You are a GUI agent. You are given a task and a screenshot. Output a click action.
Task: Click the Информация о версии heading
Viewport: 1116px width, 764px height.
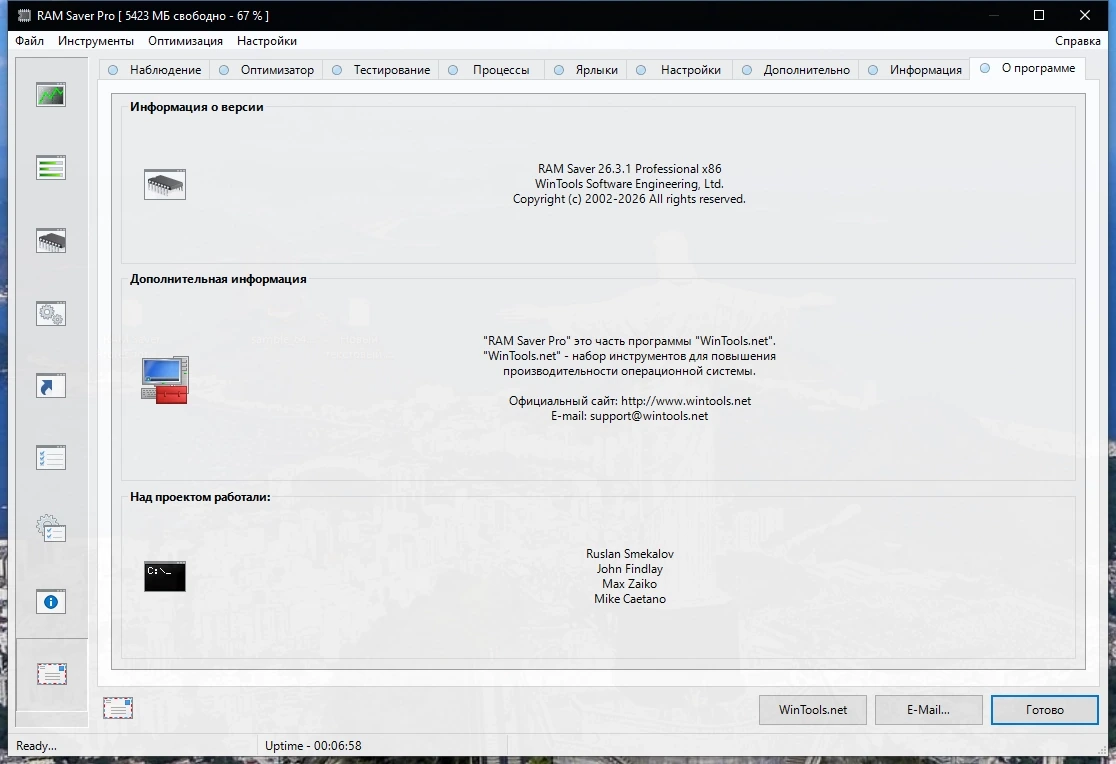196,107
